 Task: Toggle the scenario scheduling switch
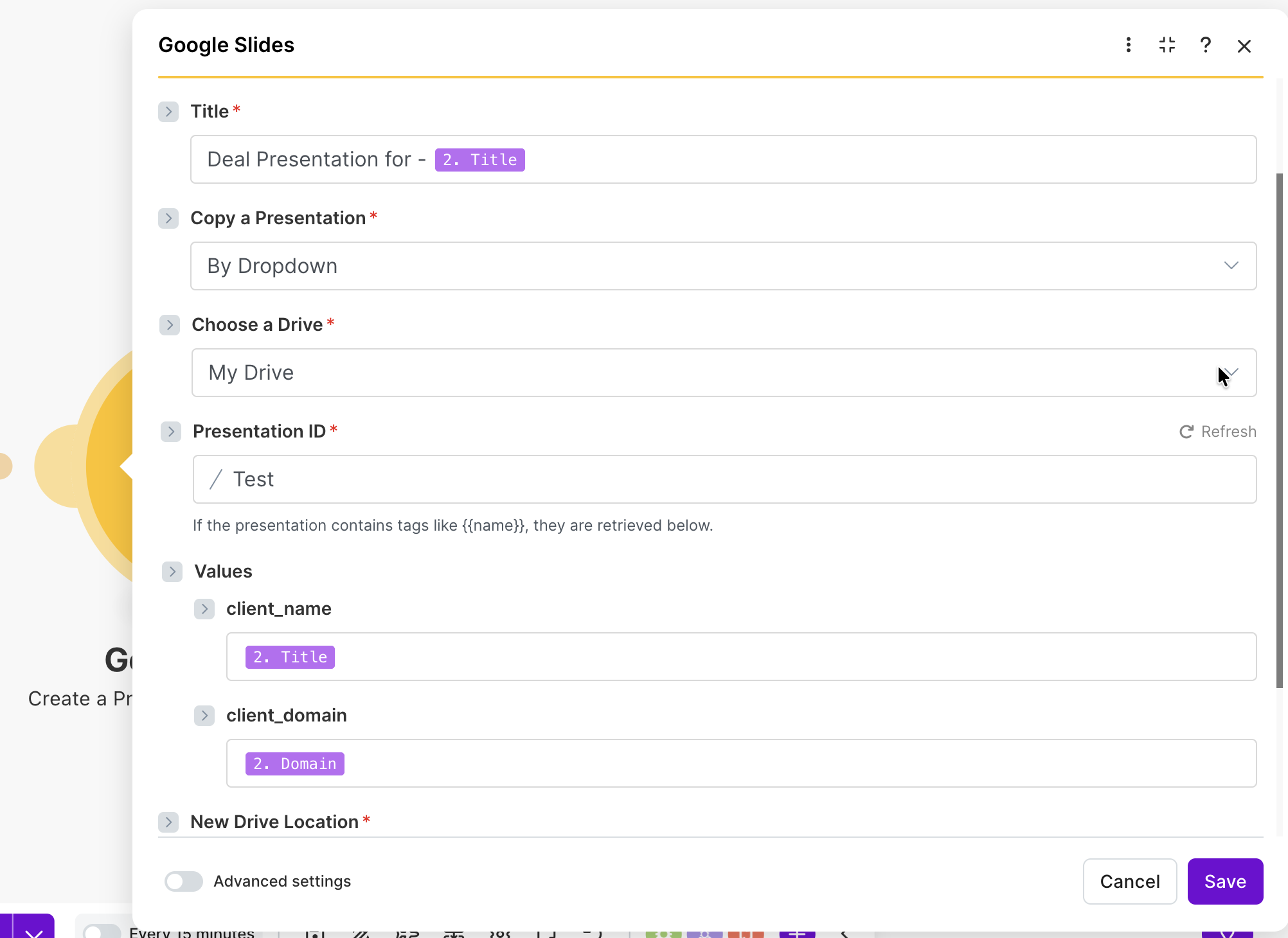(102, 932)
